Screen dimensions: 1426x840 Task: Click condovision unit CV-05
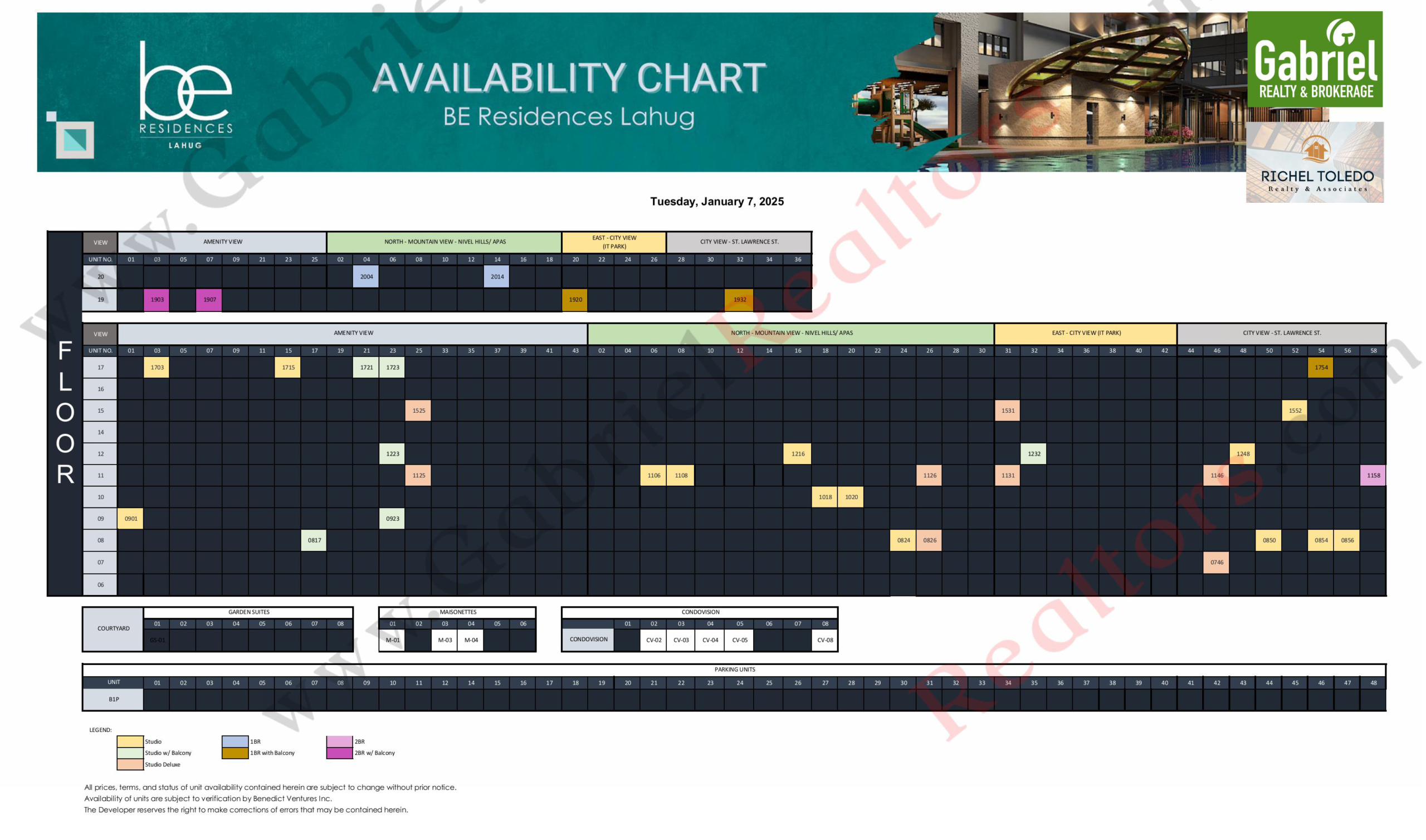pyautogui.click(x=739, y=640)
